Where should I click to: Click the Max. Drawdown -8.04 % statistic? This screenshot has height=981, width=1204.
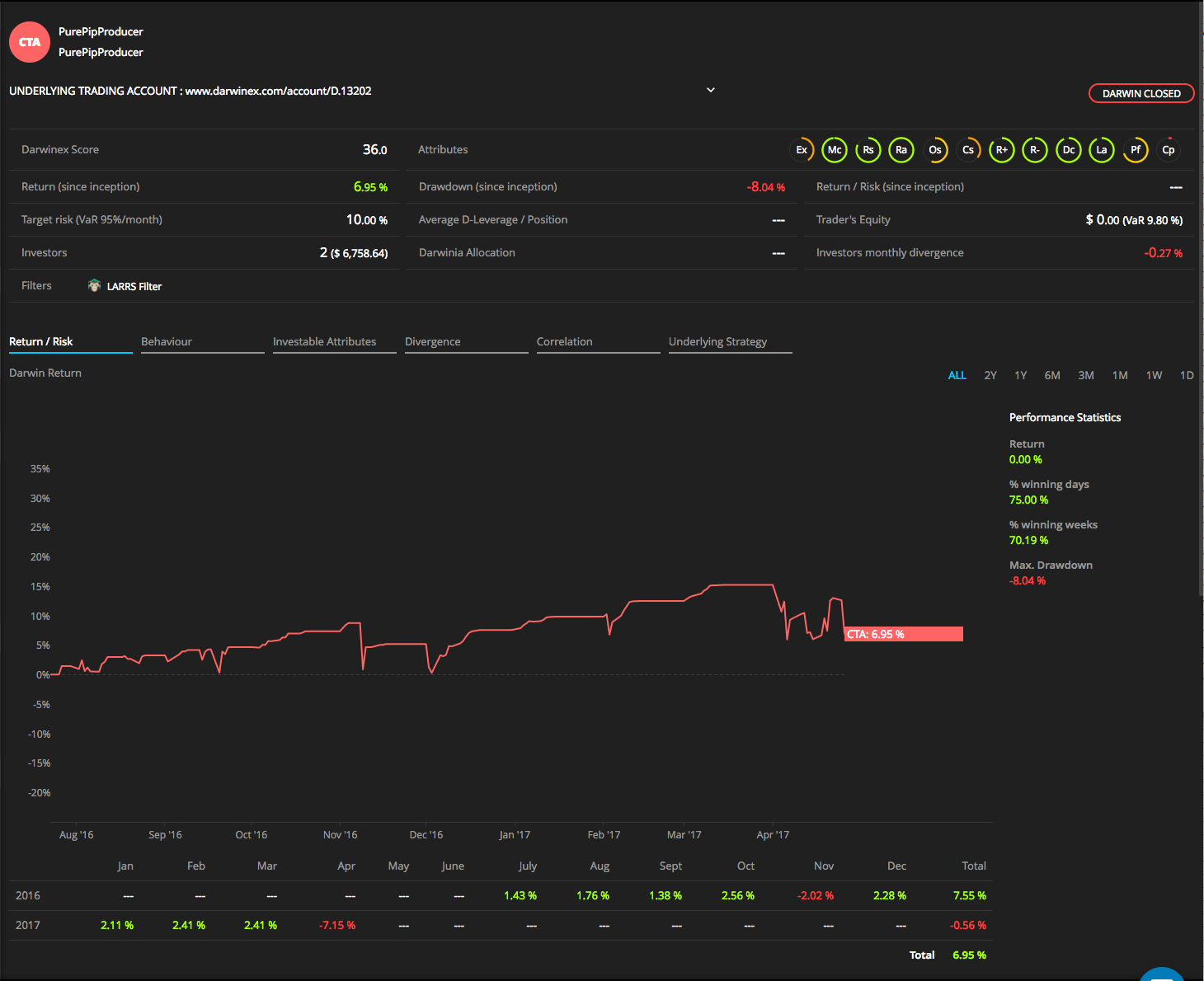[1028, 580]
